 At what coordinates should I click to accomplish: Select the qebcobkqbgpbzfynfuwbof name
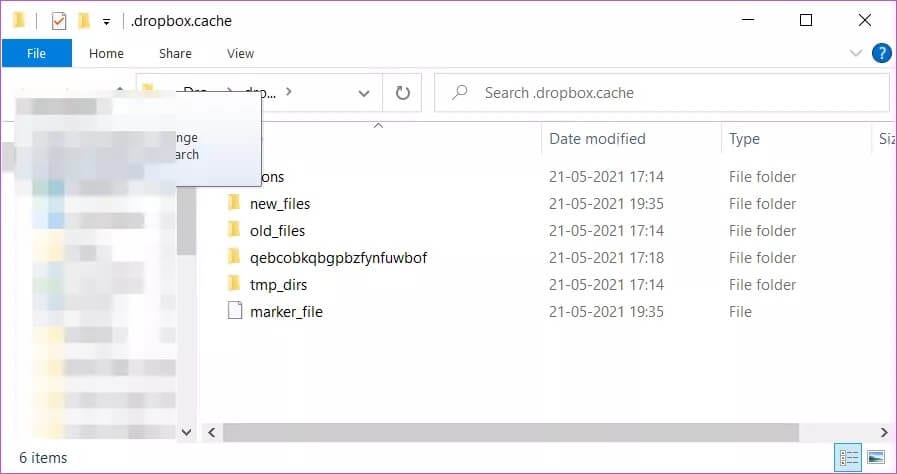339,258
